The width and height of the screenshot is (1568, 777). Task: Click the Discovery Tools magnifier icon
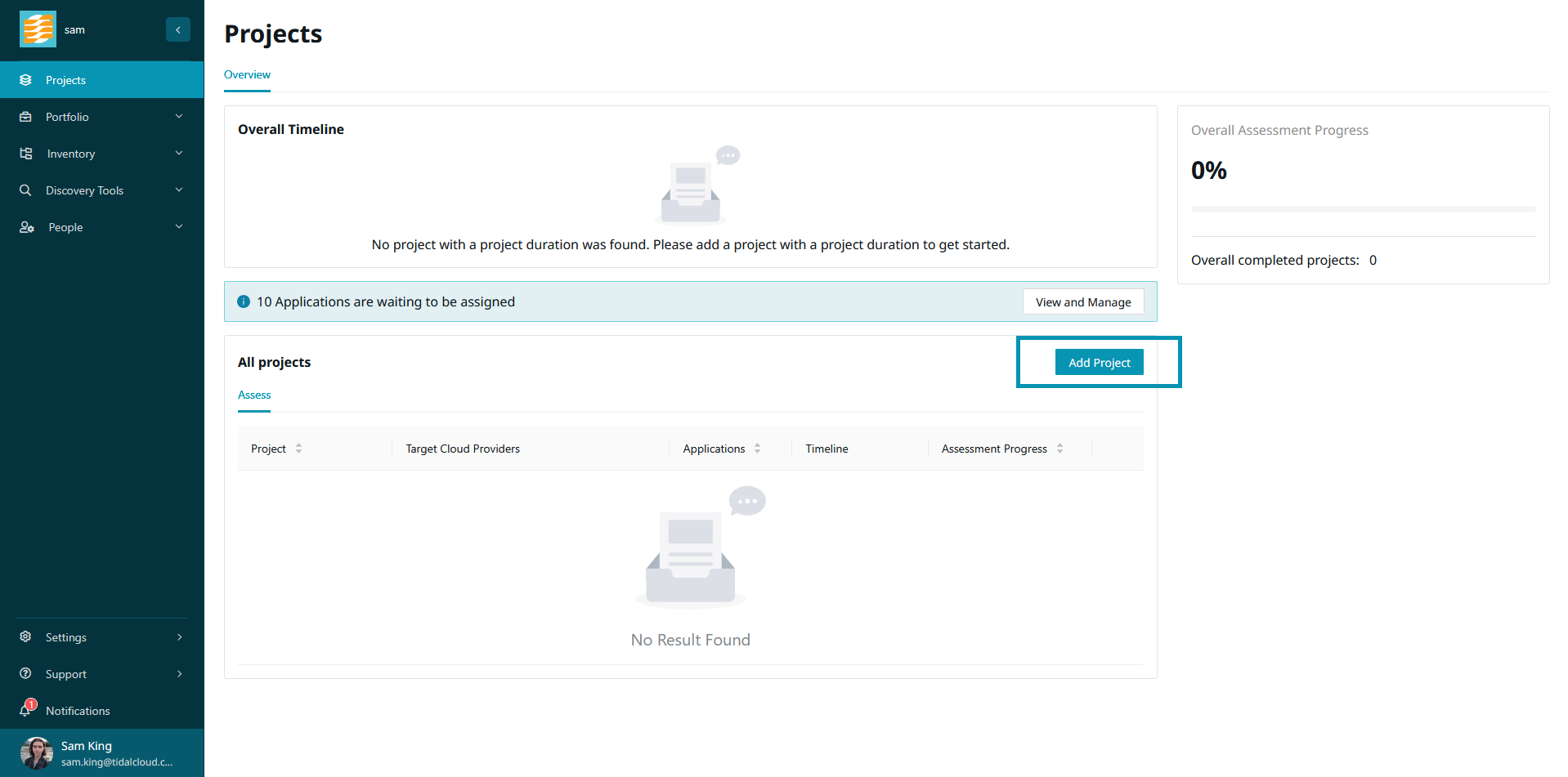[26, 190]
